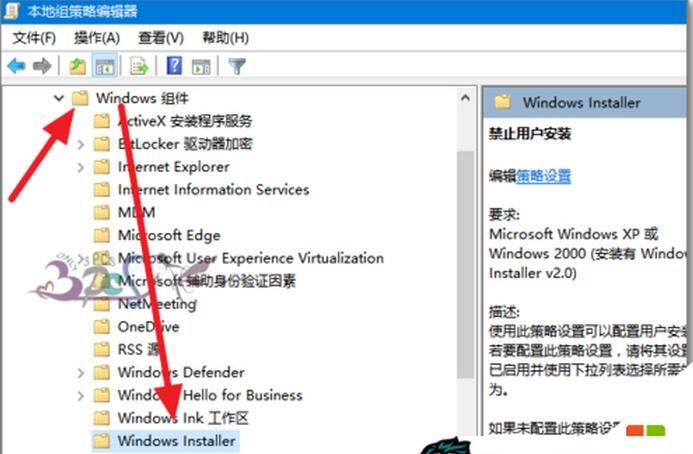Expand the Windows Defender folder node
Screen dimensions: 693x454
click(x=80, y=373)
